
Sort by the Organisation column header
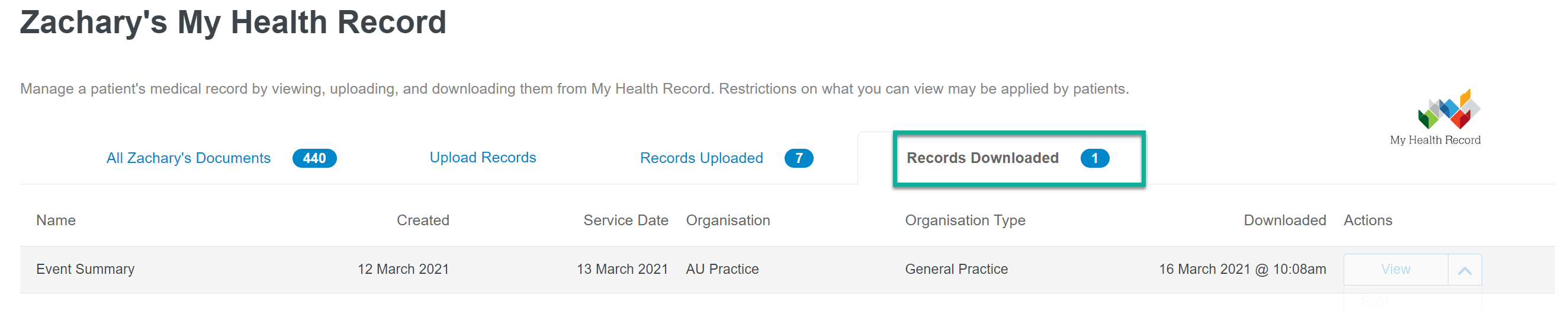pyautogui.click(x=728, y=220)
